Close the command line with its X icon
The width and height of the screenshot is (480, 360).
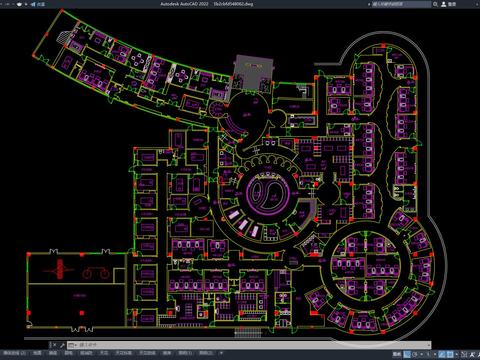pyautogui.click(x=55, y=345)
